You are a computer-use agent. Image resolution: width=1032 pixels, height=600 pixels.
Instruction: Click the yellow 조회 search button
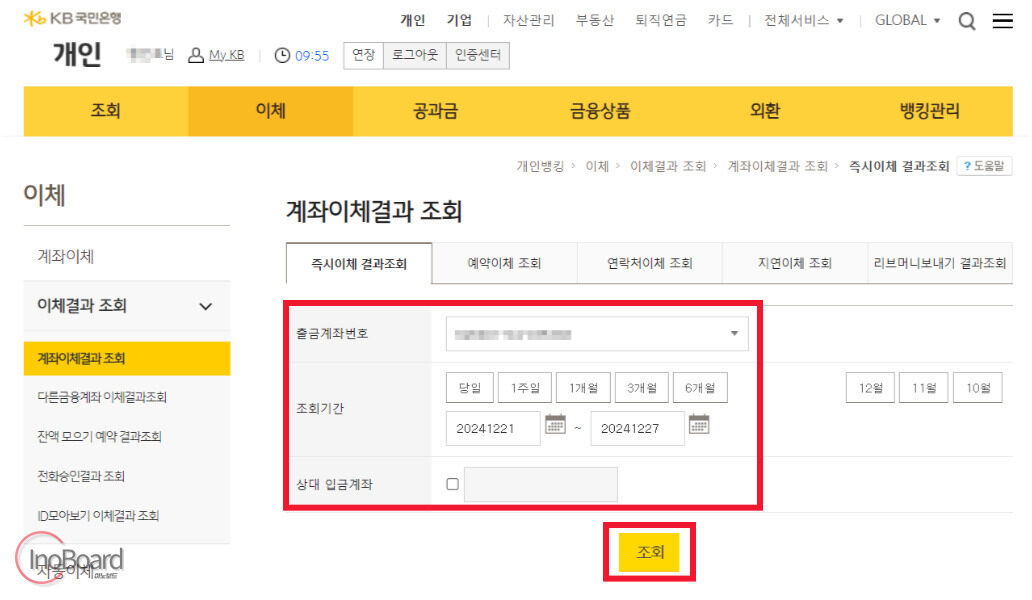click(x=650, y=552)
